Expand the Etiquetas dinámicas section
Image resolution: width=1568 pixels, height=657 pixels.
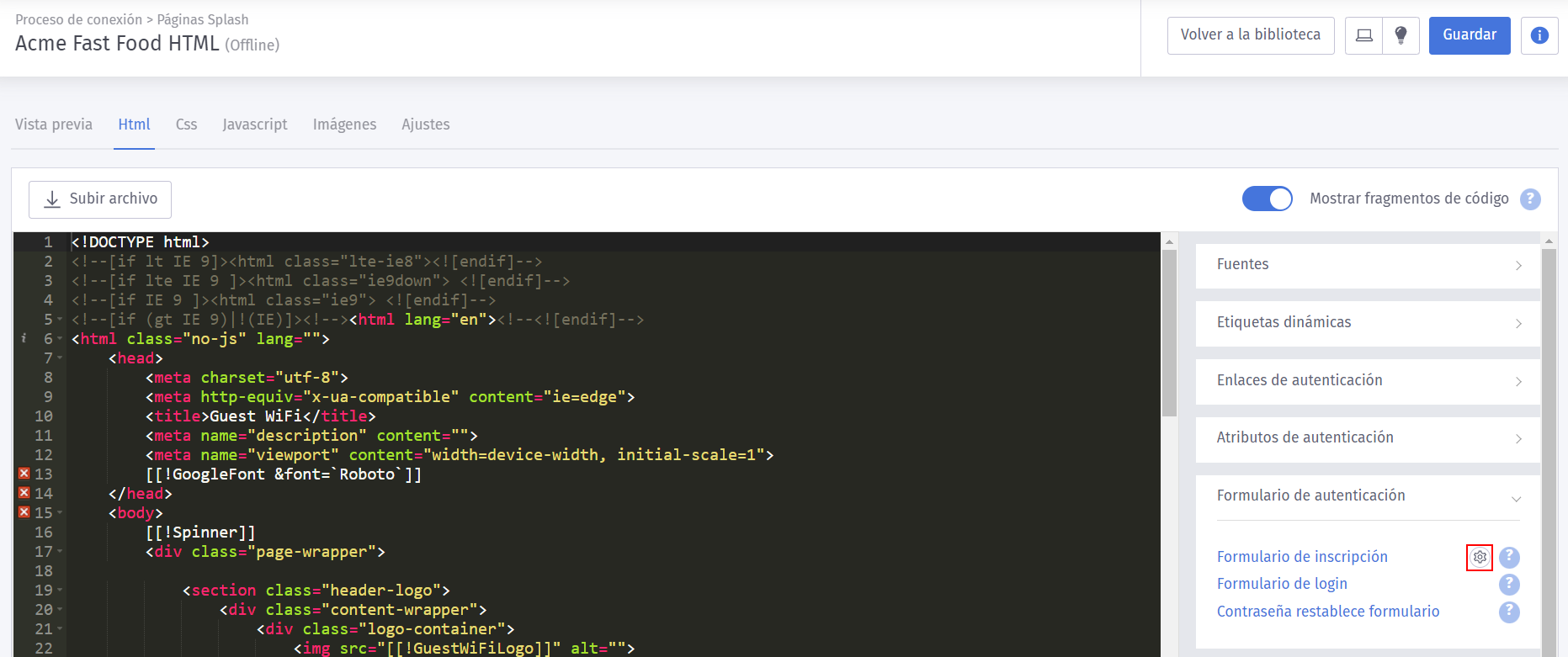point(1368,323)
